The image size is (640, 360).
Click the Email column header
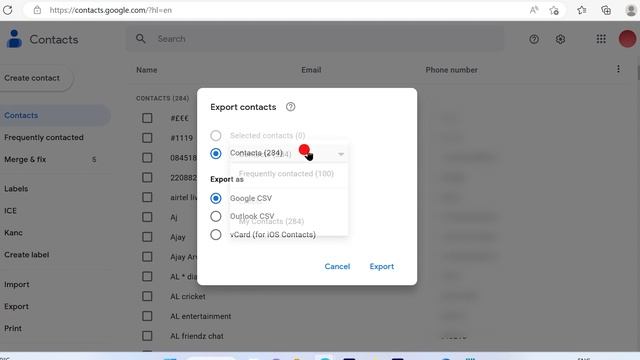tap(311, 70)
